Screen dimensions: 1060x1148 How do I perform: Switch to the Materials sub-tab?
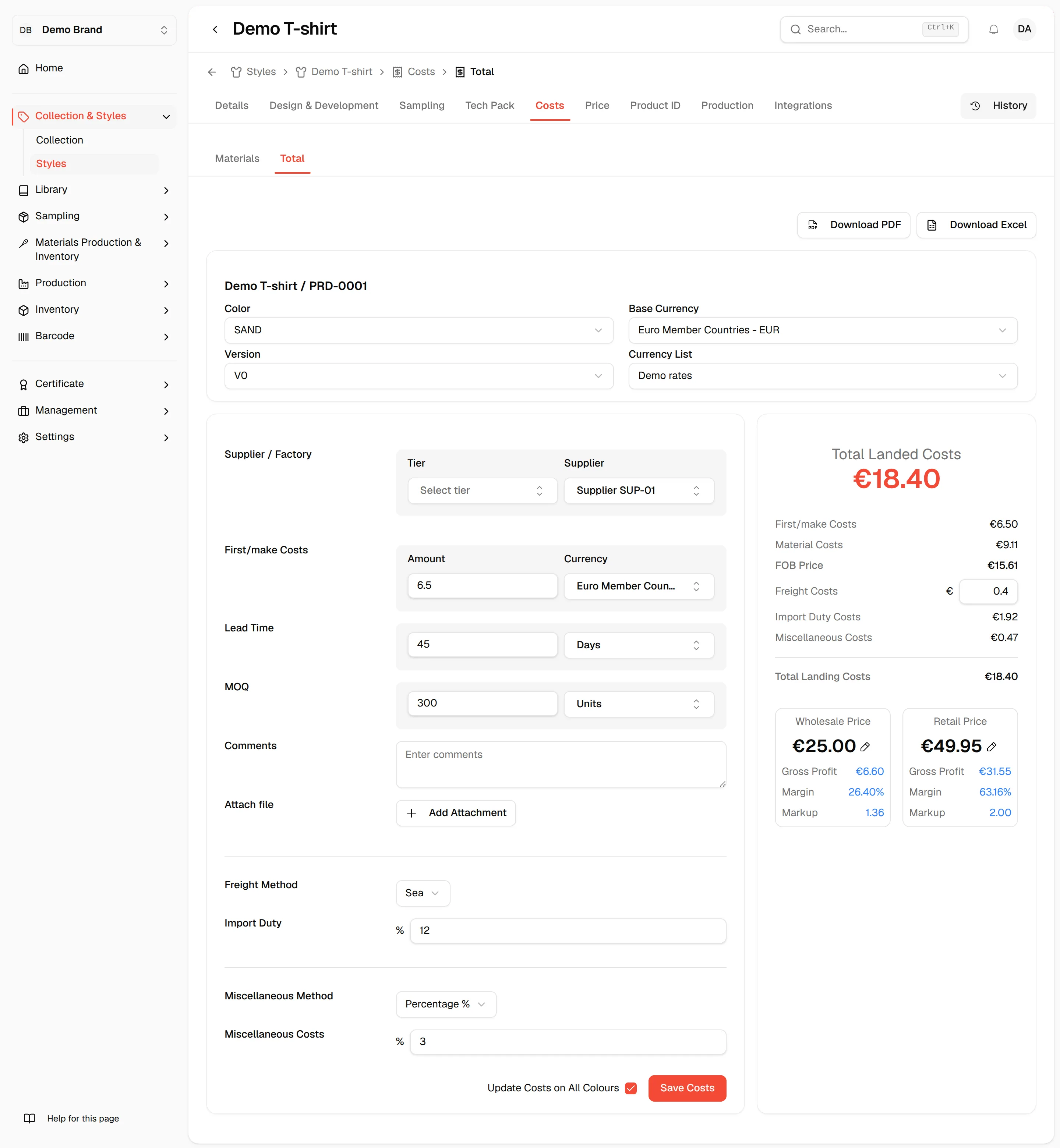click(237, 159)
